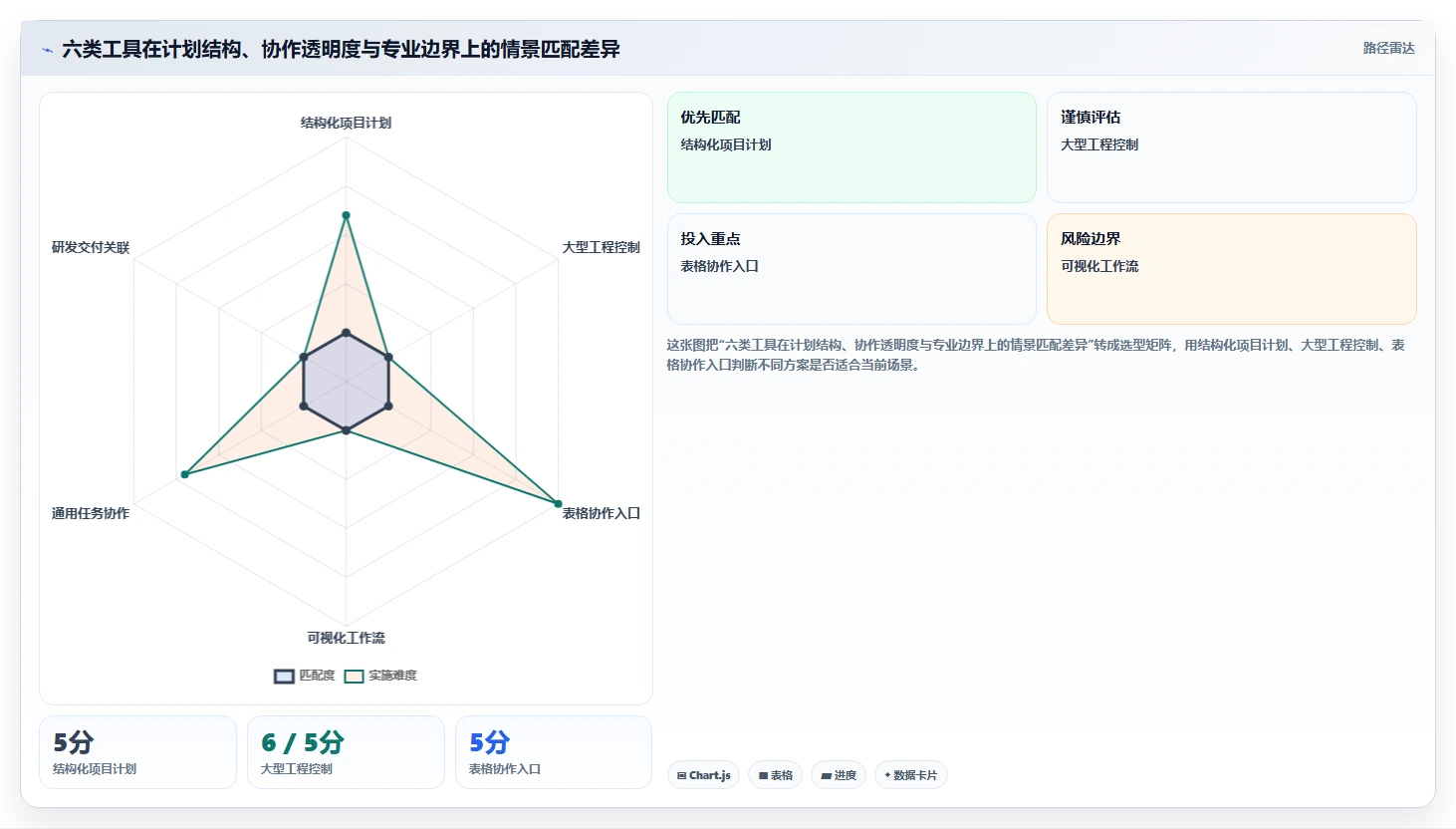Click the 表格协作入口 radar axis label
1456x829 pixels.
coord(601,513)
